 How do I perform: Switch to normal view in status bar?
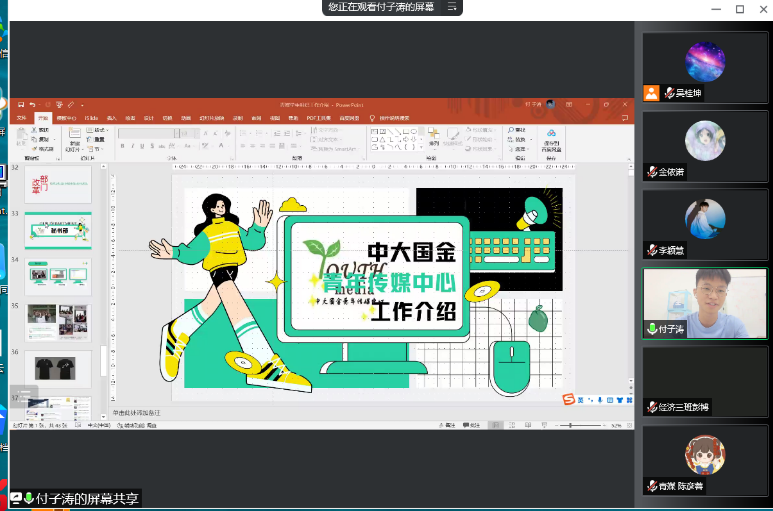pos(497,425)
